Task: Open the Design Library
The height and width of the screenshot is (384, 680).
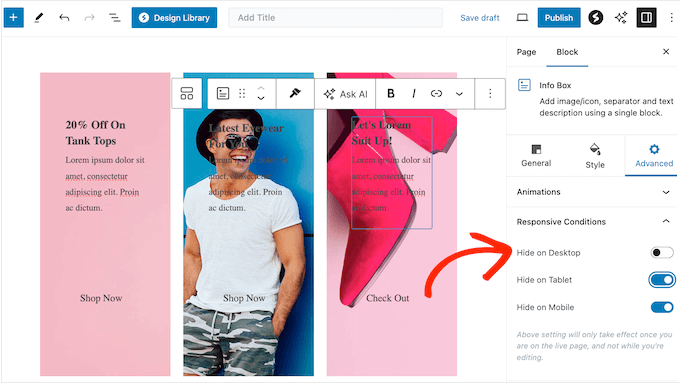Action: [x=174, y=18]
